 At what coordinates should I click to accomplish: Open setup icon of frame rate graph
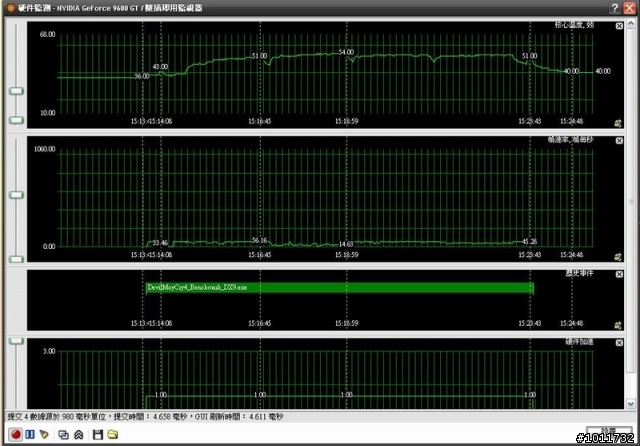[618, 257]
